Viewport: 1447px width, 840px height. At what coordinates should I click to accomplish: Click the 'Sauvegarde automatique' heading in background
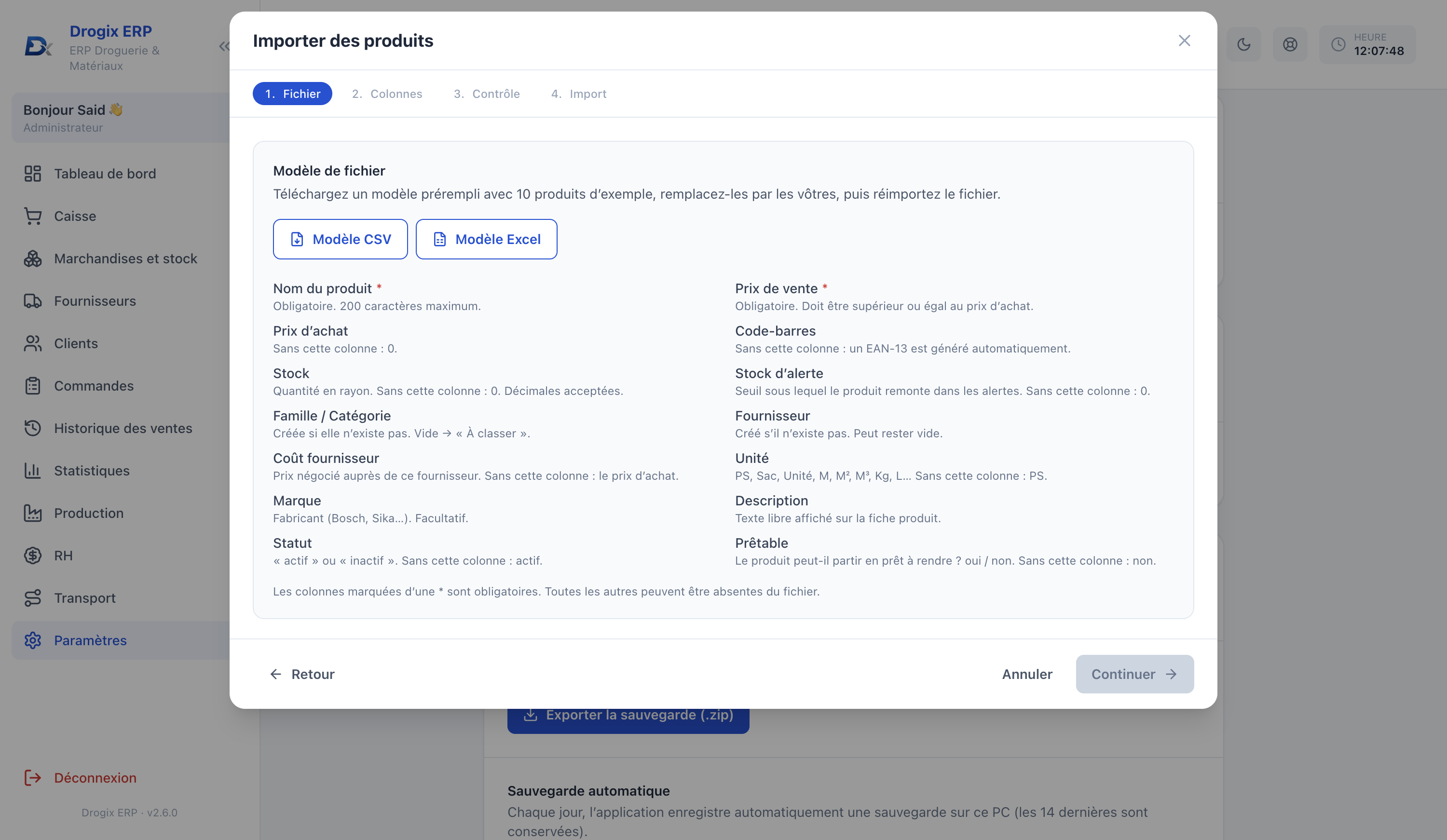[588, 791]
